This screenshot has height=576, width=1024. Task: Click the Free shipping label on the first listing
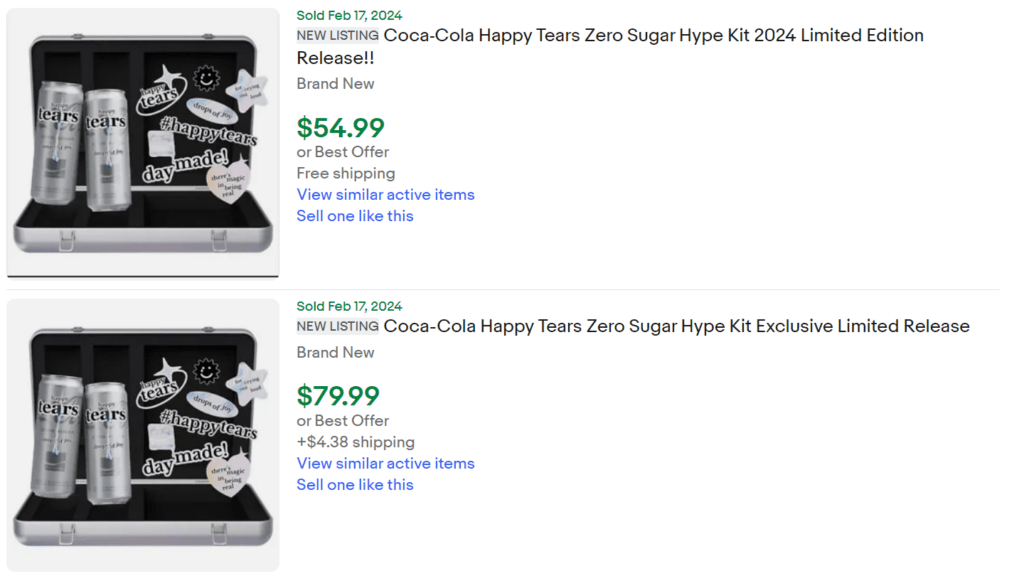coord(345,173)
